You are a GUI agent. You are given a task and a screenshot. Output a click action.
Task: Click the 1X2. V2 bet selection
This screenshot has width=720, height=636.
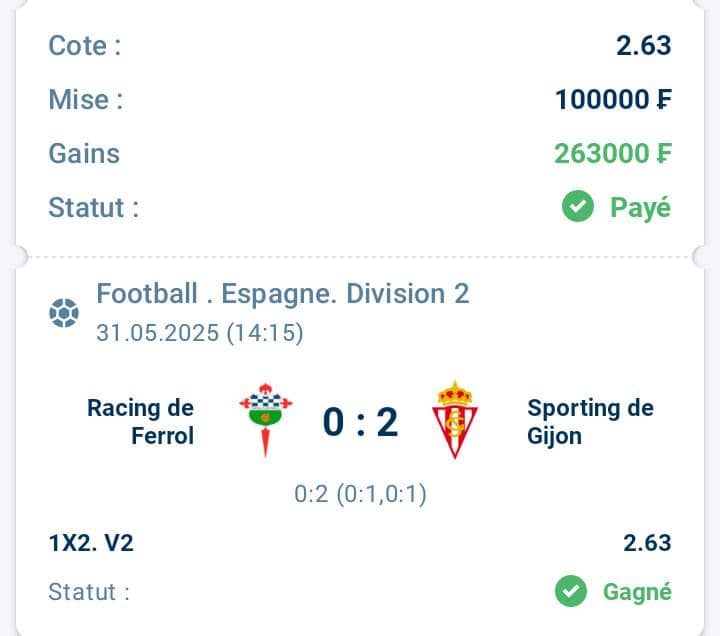tap(91, 543)
